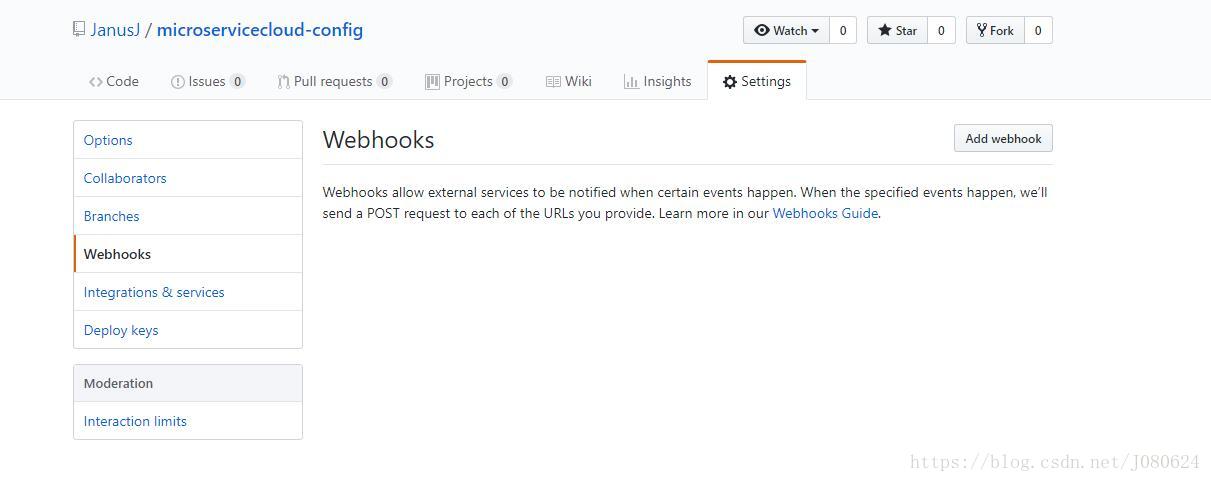1211x482 pixels.
Task: Star this repository
Action: click(898, 30)
